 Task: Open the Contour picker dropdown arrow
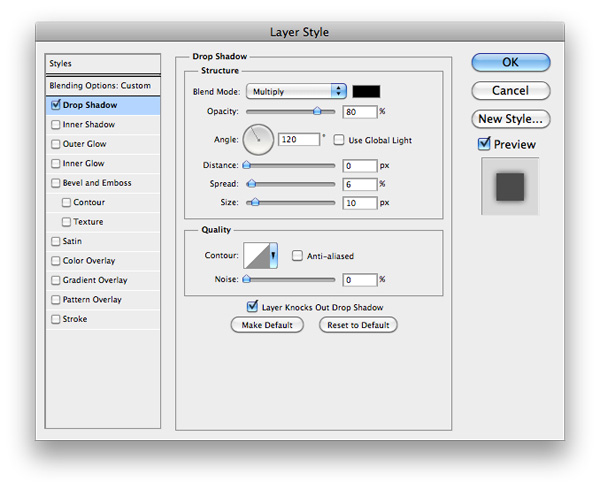click(x=273, y=255)
